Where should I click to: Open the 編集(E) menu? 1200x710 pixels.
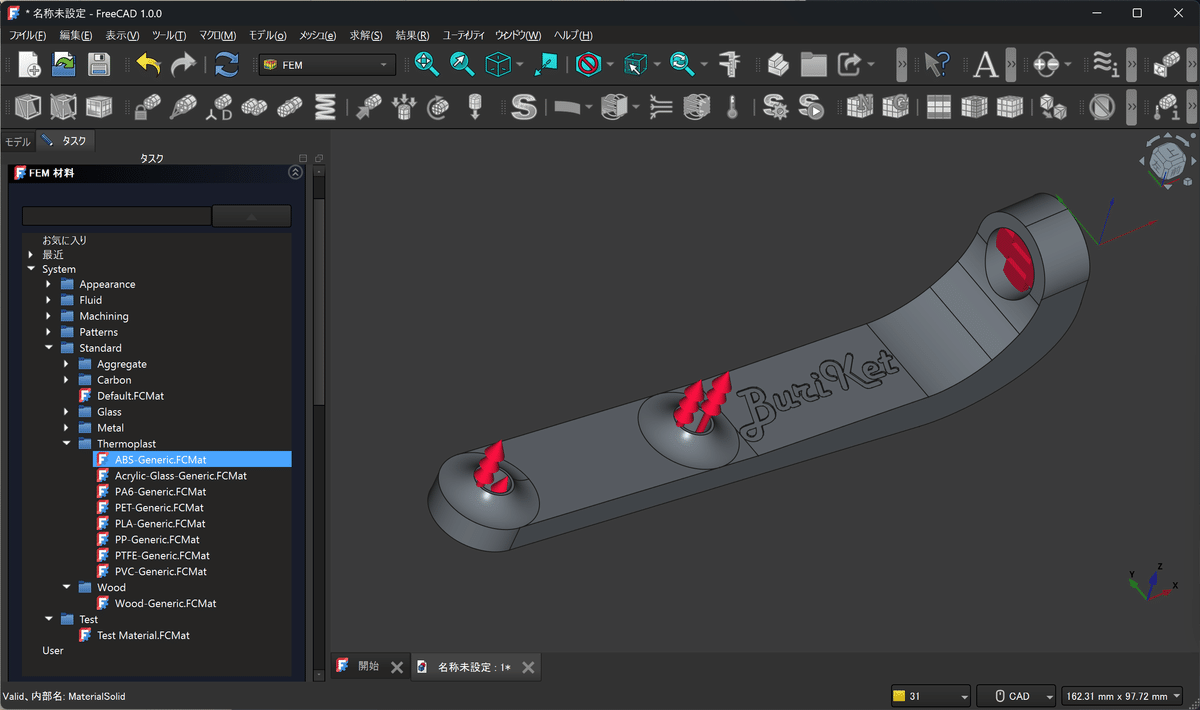(76, 35)
